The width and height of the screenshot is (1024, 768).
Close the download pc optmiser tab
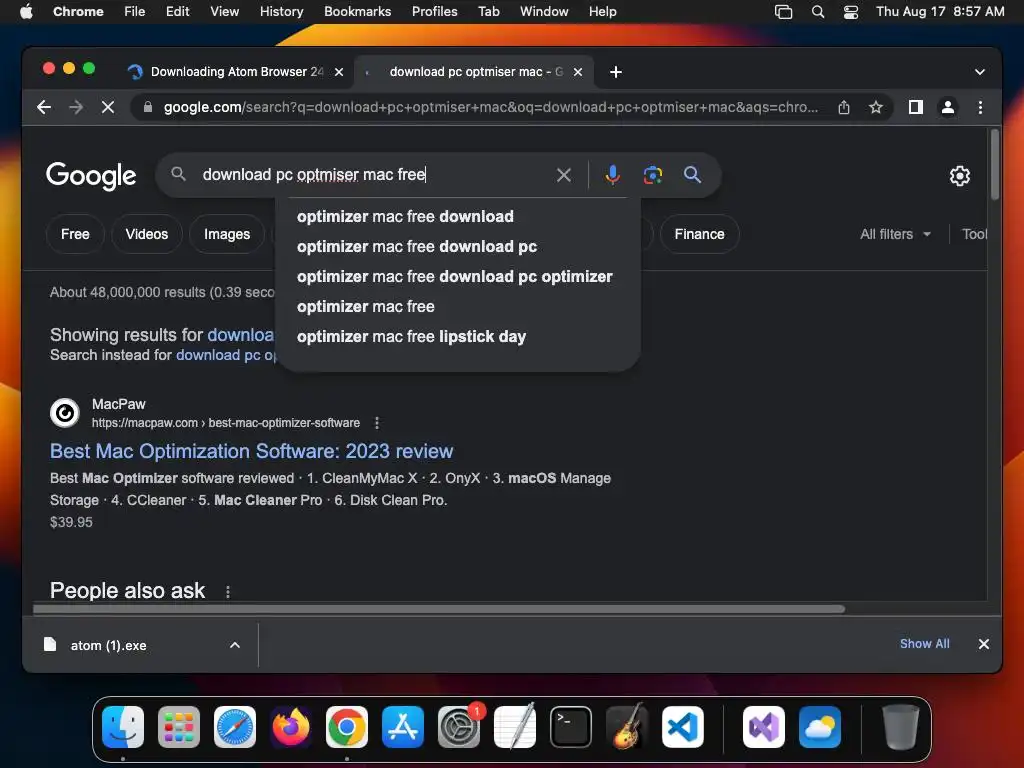click(x=578, y=72)
